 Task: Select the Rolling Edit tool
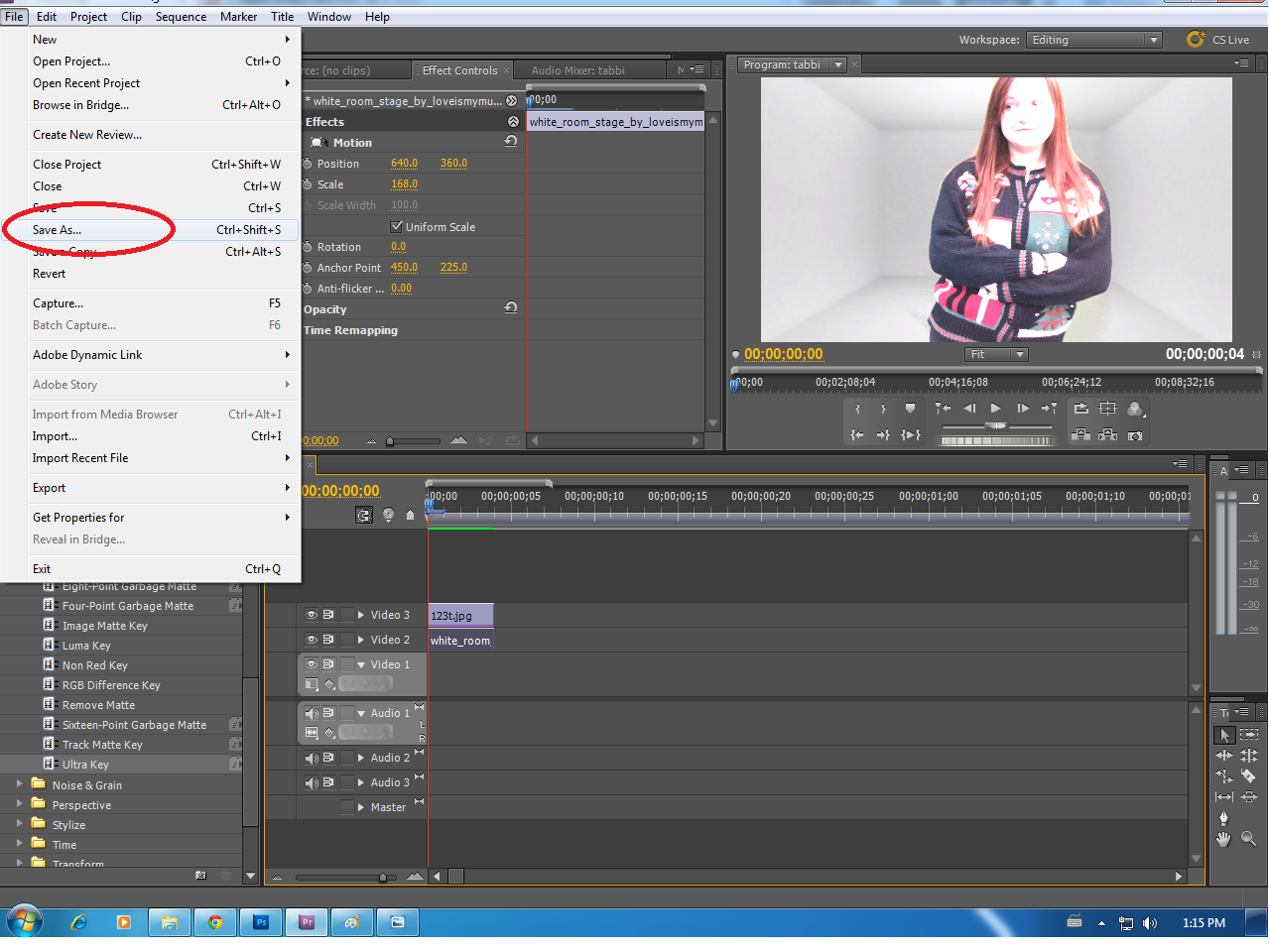1249,756
